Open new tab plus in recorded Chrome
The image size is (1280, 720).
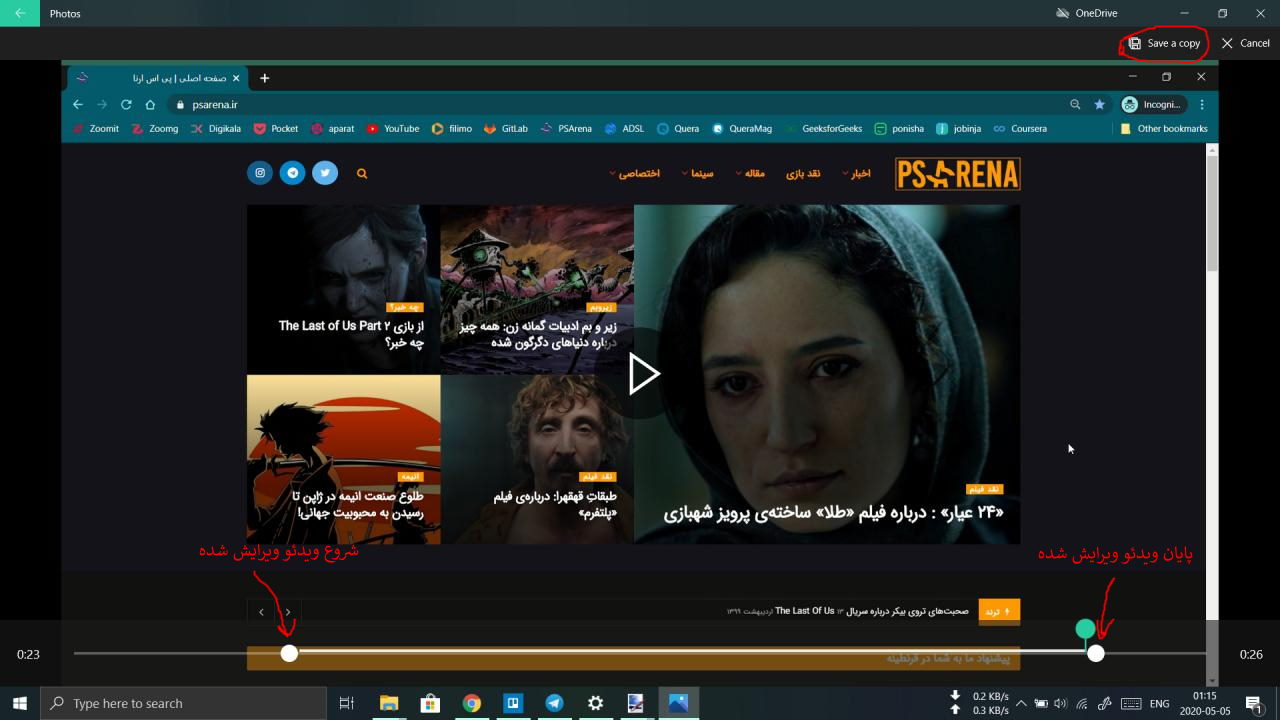264,78
